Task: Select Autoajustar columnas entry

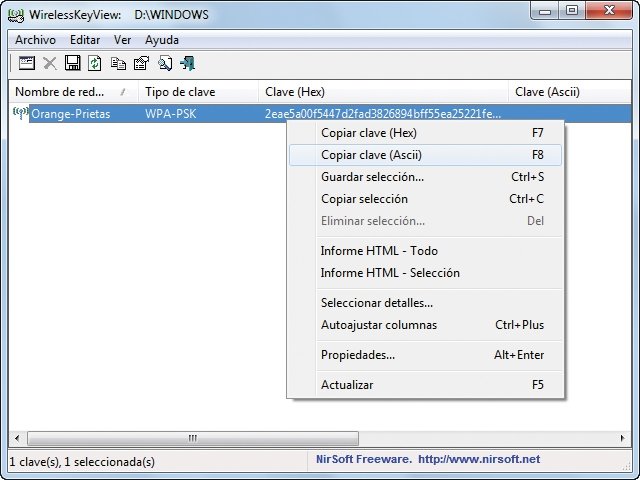Action: (425, 325)
